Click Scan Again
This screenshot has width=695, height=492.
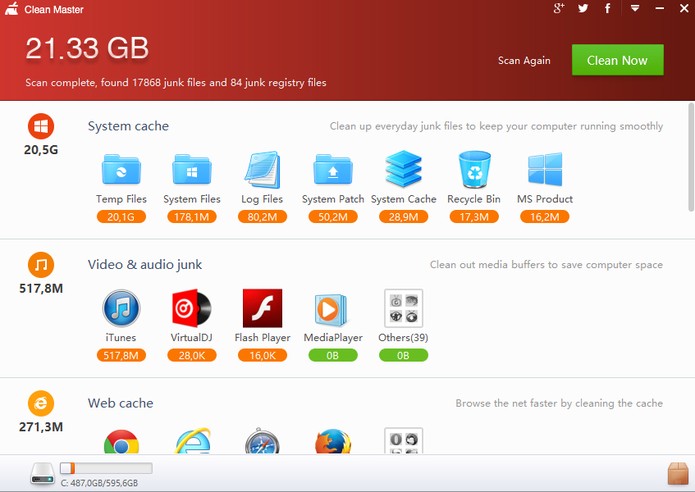tap(524, 61)
